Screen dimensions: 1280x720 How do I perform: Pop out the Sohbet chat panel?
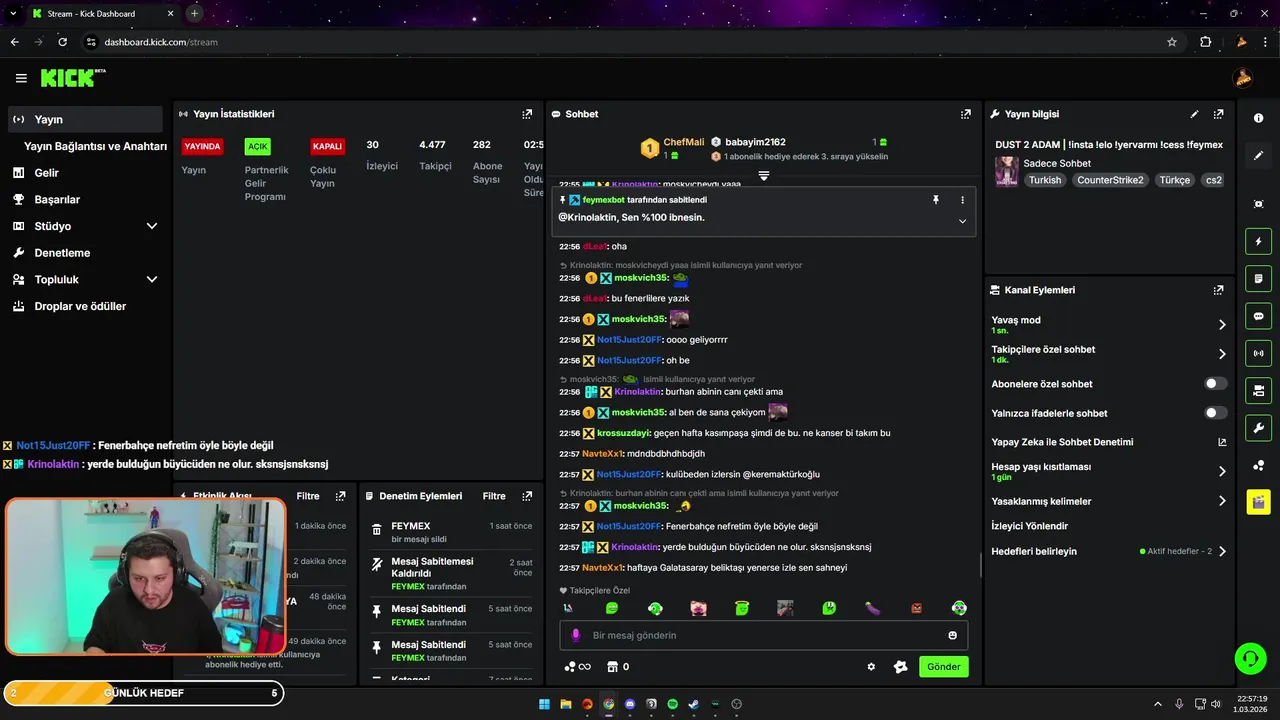click(x=965, y=114)
